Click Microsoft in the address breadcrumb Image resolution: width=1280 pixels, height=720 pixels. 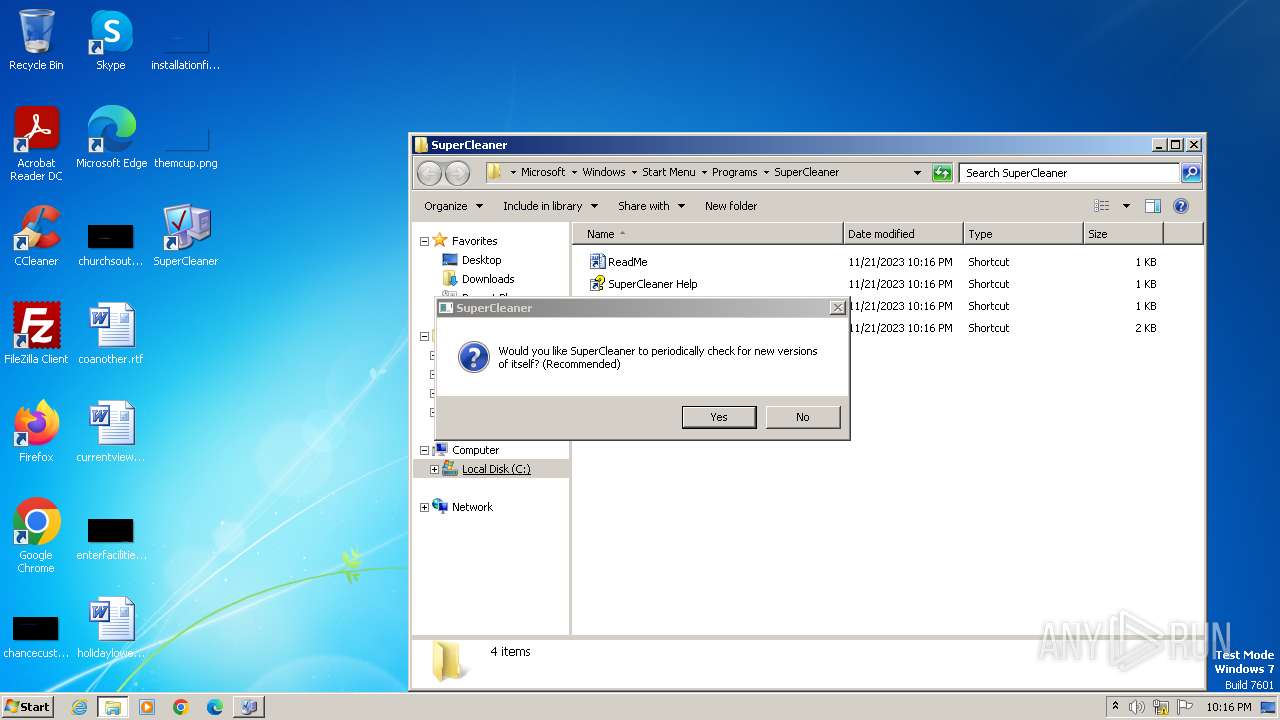pyautogui.click(x=543, y=172)
